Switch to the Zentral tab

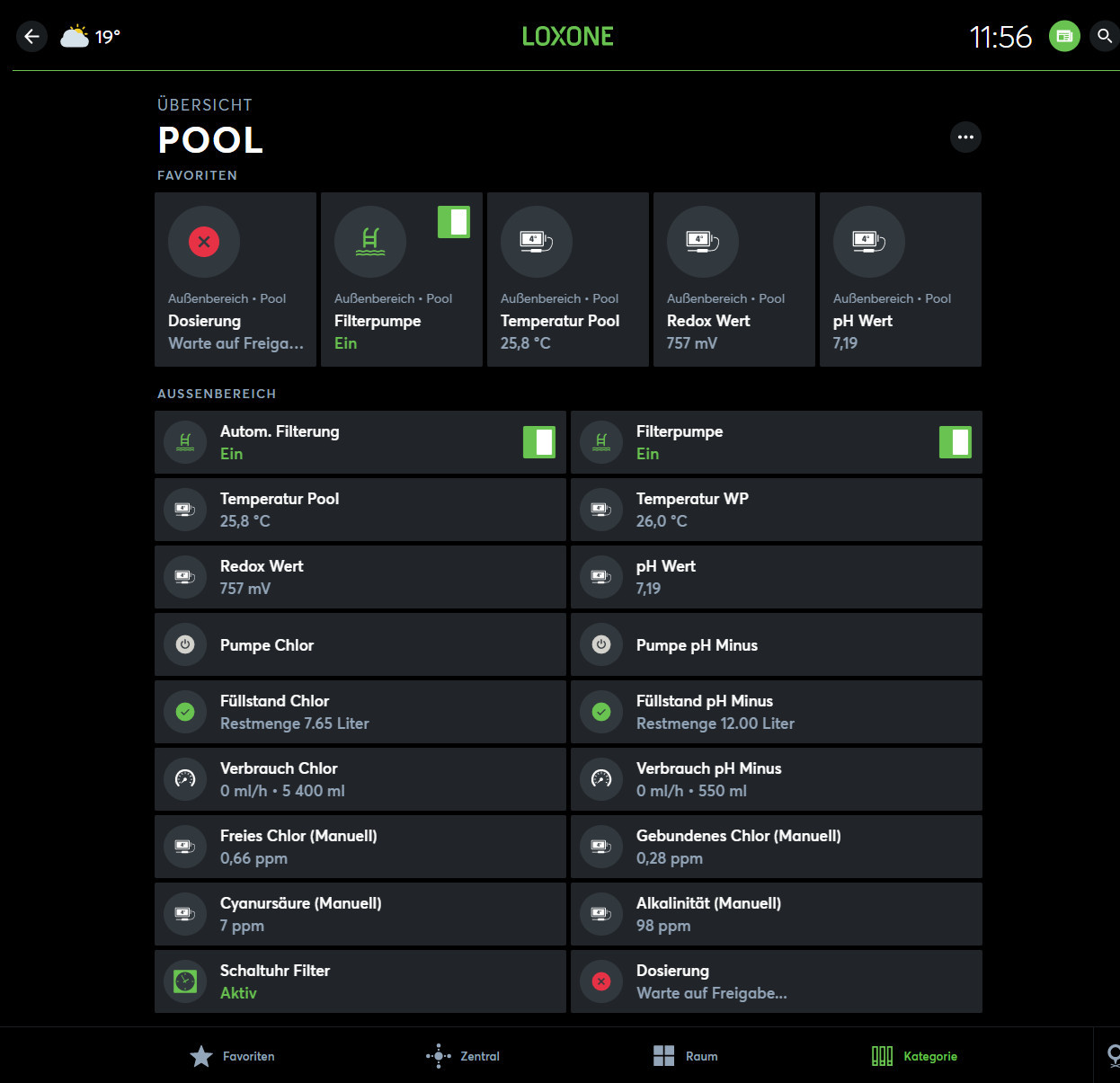coord(463,1056)
